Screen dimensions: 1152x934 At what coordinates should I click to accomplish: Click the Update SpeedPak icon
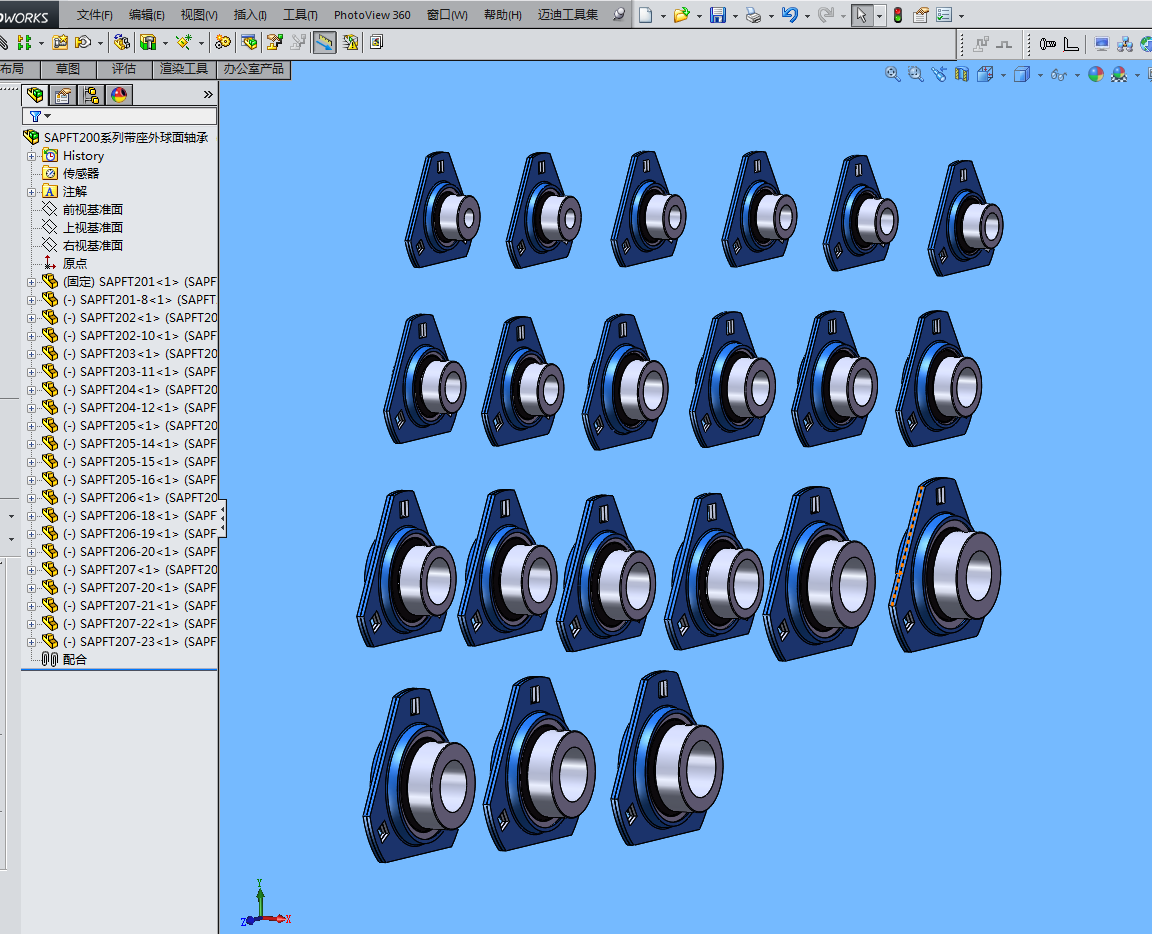coord(350,43)
